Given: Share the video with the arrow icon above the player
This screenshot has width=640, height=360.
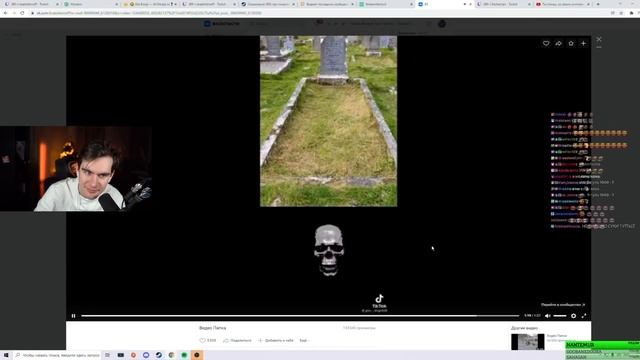Looking at the screenshot, I should pyautogui.click(x=558, y=43).
